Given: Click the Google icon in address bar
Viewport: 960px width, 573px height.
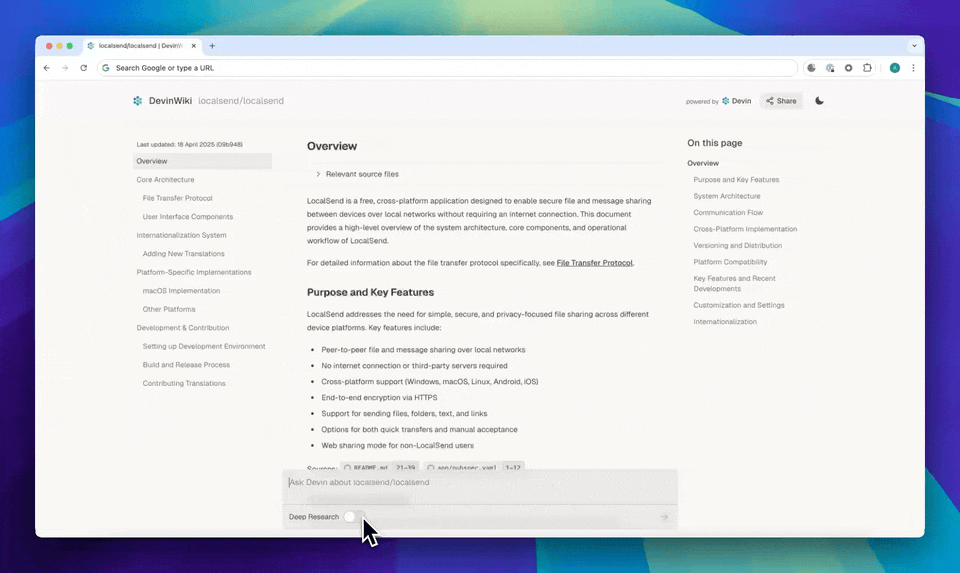Looking at the screenshot, I should [x=106, y=68].
